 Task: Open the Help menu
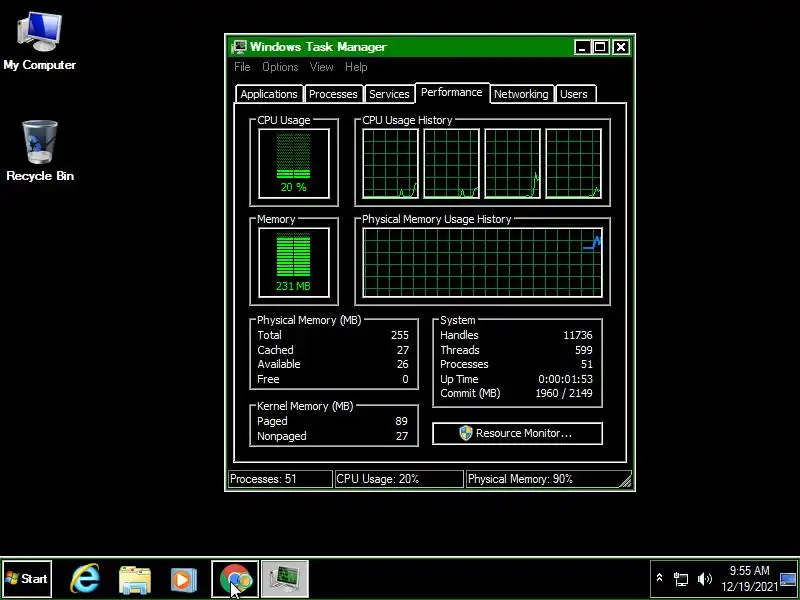click(x=356, y=67)
